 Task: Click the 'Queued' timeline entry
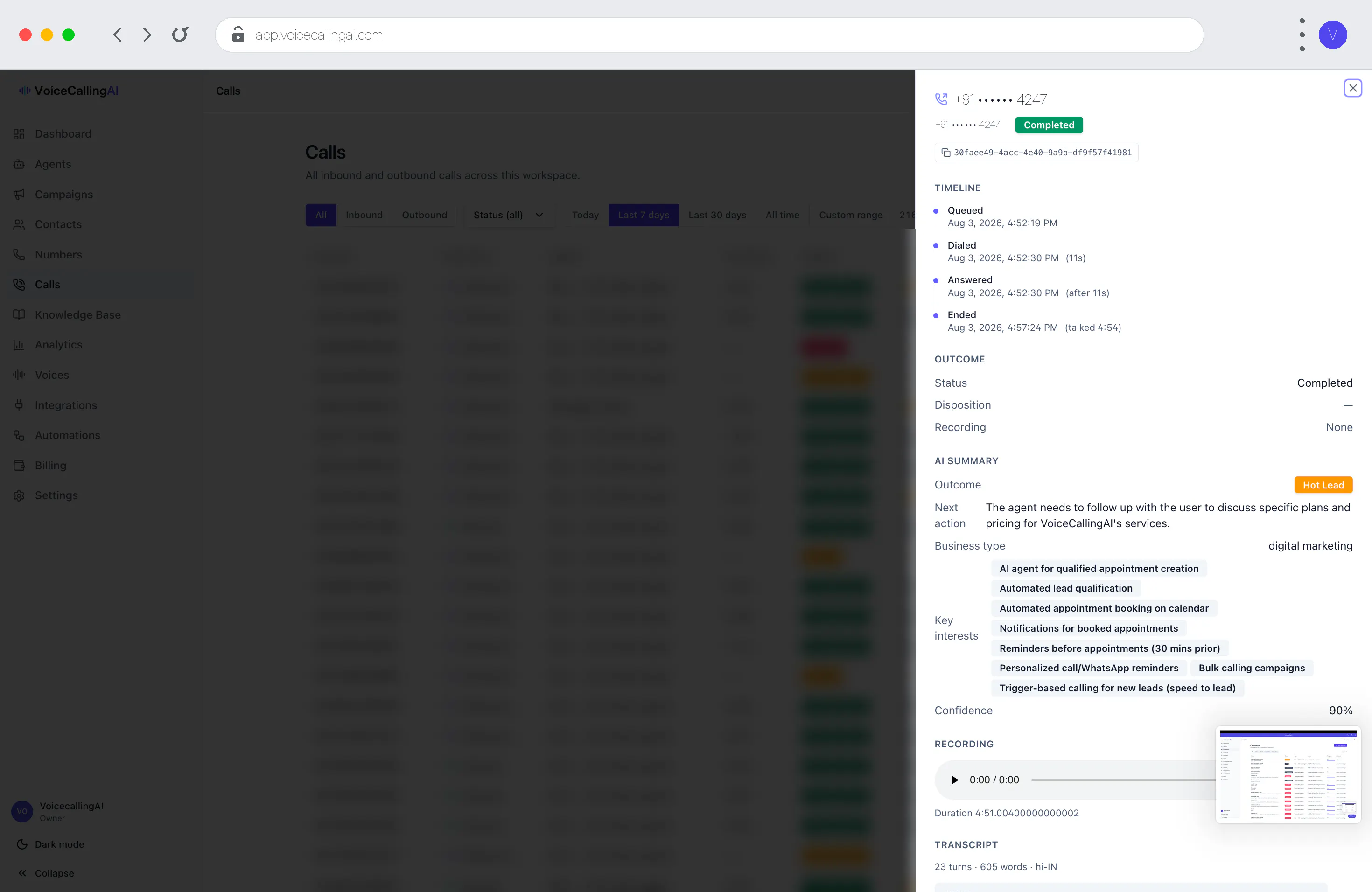click(1002, 216)
